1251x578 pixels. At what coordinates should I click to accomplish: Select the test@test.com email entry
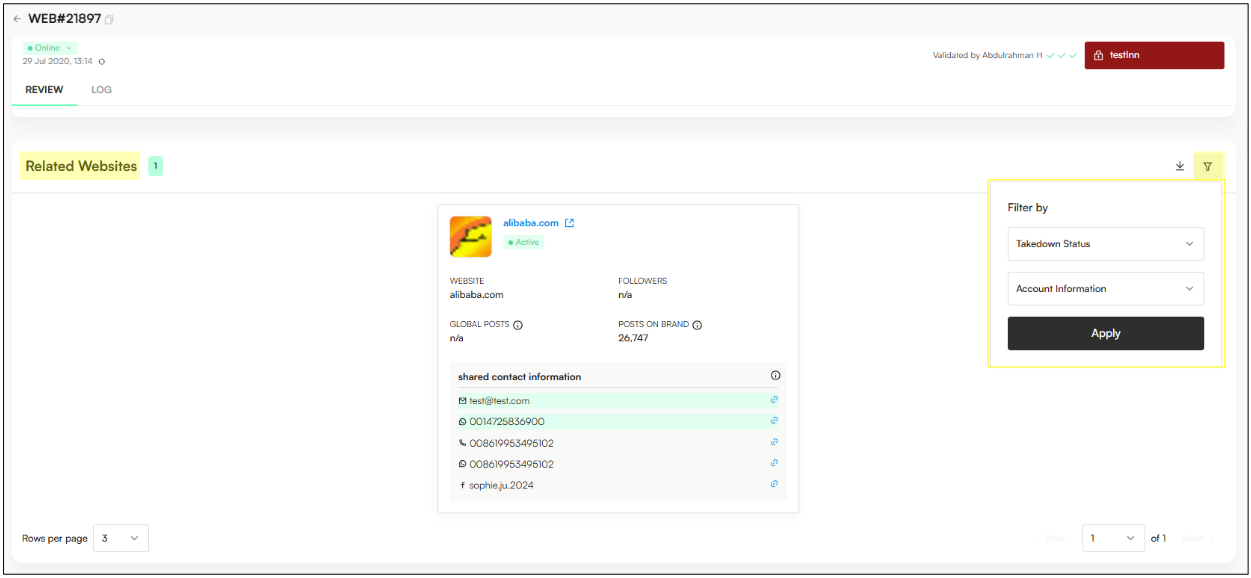[618, 401]
